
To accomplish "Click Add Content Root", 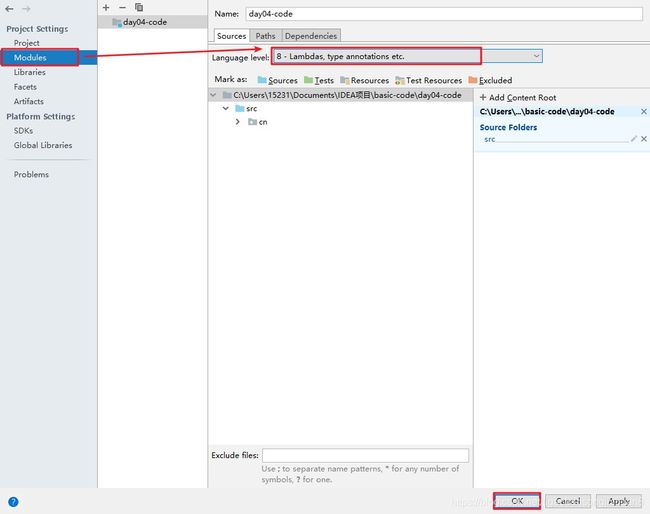I will click(518, 98).
